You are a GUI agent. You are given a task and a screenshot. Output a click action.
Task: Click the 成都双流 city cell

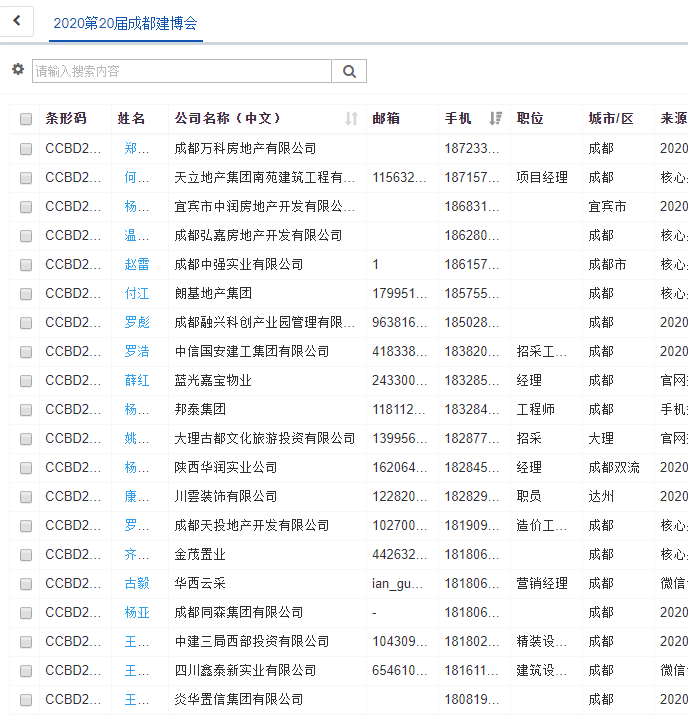tap(614, 468)
